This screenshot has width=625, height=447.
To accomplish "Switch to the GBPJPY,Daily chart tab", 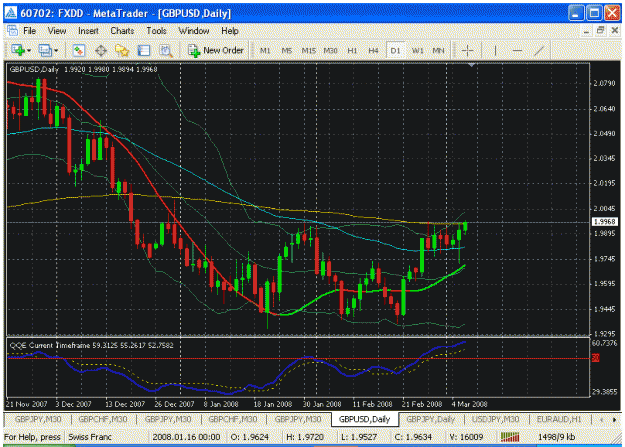I will pyautogui.click(x=430, y=419).
